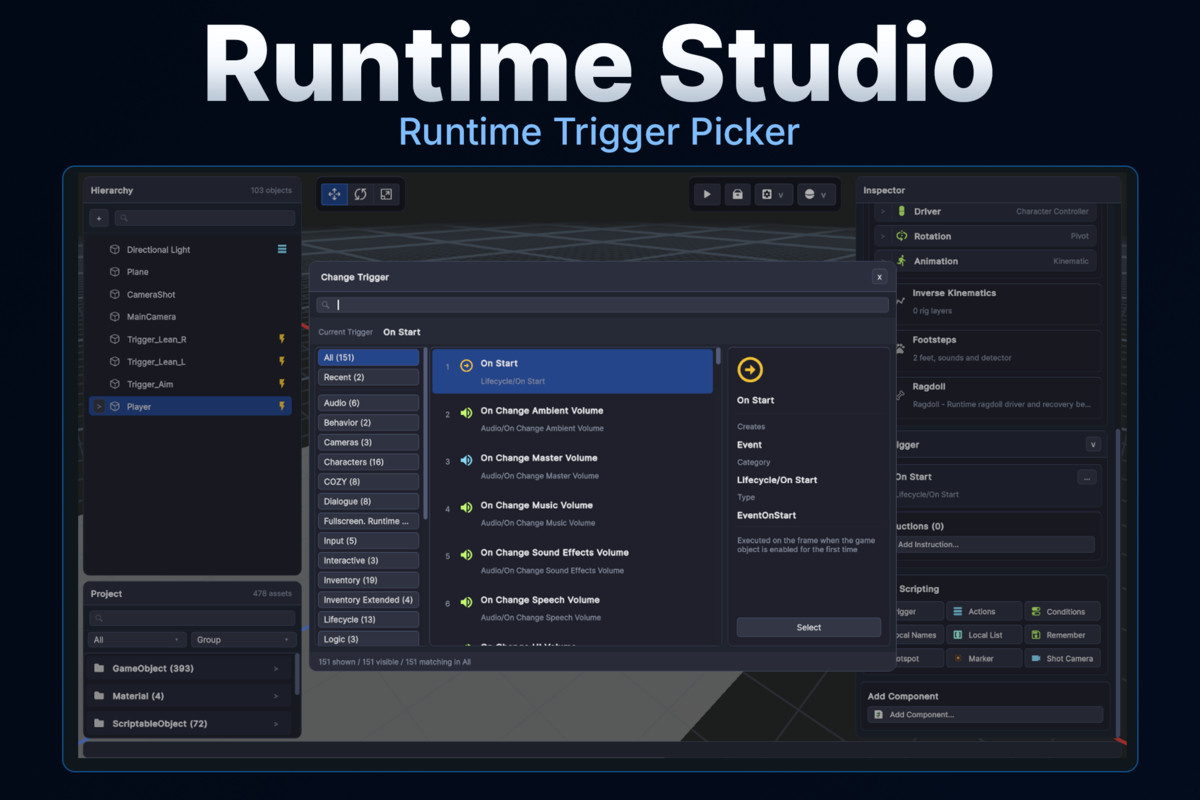Viewport: 1200px width, 800px height.
Task: Select the Move transform tool
Action: 334,194
